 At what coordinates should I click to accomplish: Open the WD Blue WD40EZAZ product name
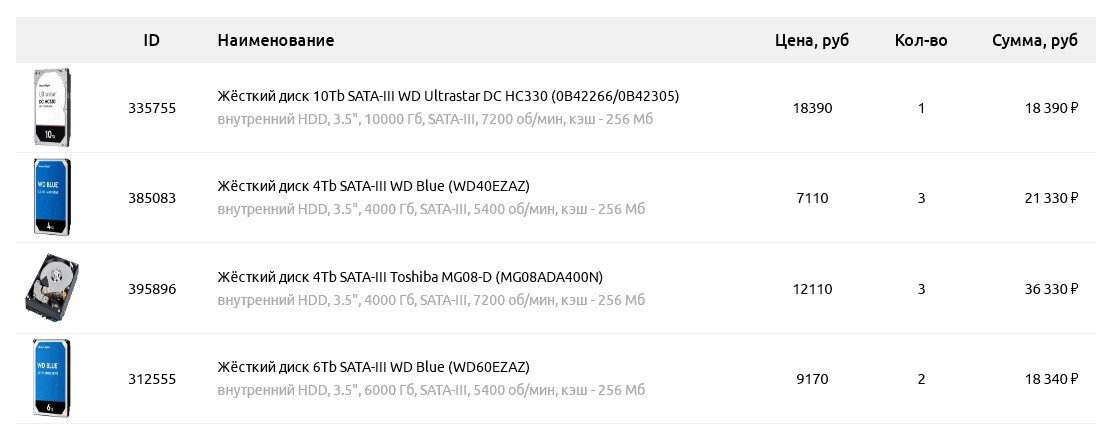[373, 186]
